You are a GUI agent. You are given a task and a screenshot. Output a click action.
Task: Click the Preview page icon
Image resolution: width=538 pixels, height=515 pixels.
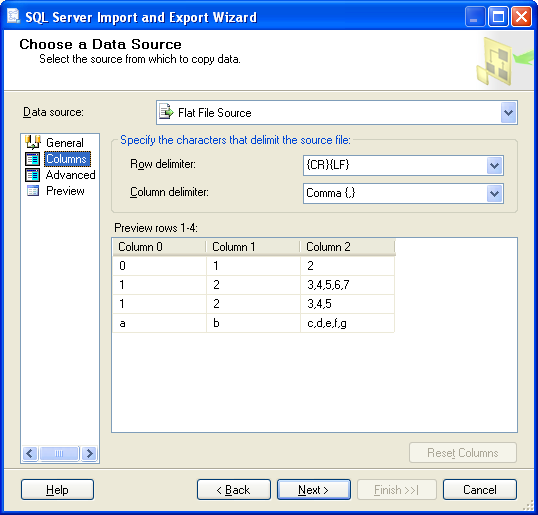(x=33, y=190)
